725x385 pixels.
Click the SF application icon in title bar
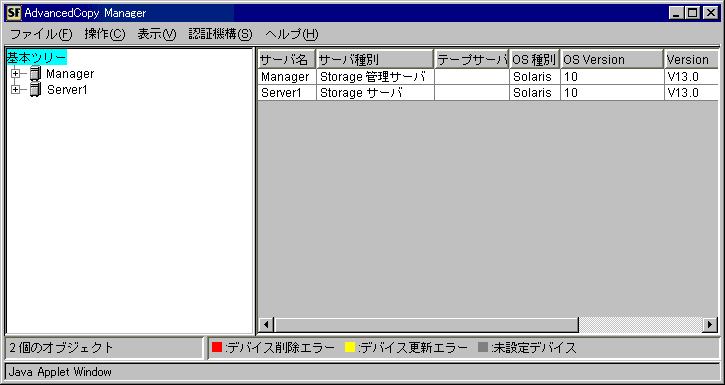pos(13,13)
